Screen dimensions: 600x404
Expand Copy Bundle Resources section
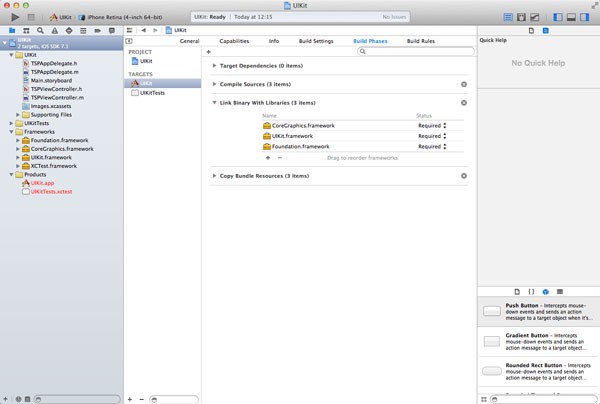click(x=214, y=176)
